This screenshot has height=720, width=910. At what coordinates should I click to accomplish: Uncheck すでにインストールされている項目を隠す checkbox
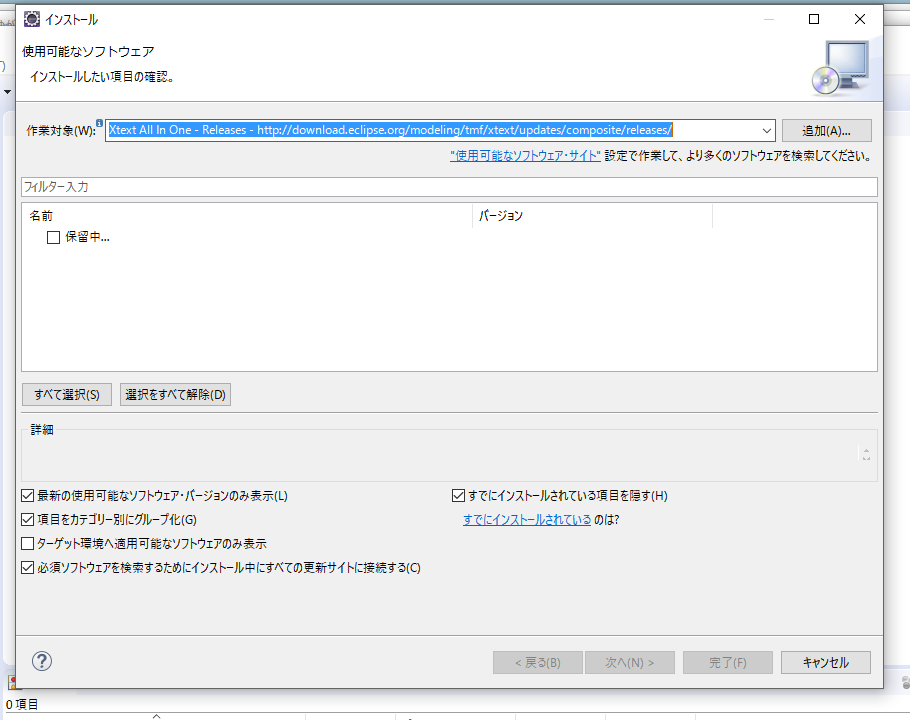[x=459, y=496]
